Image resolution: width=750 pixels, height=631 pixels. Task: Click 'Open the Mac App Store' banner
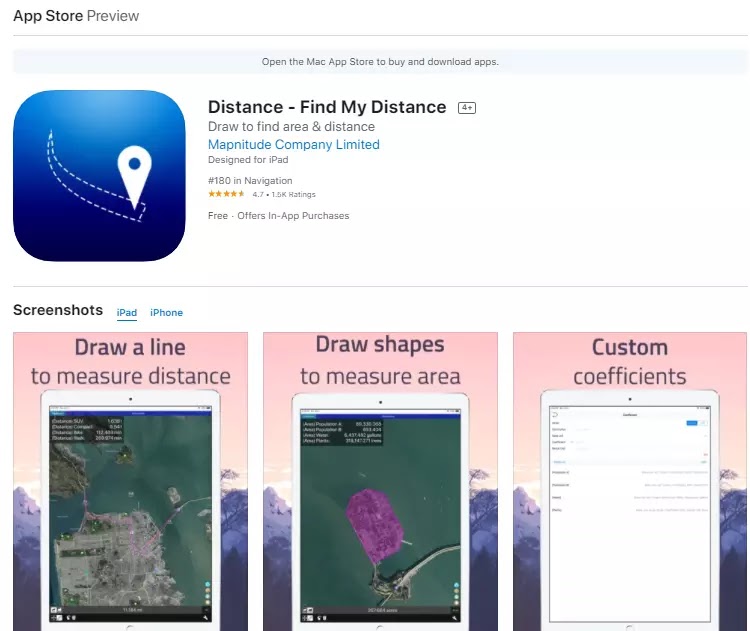tap(380, 62)
